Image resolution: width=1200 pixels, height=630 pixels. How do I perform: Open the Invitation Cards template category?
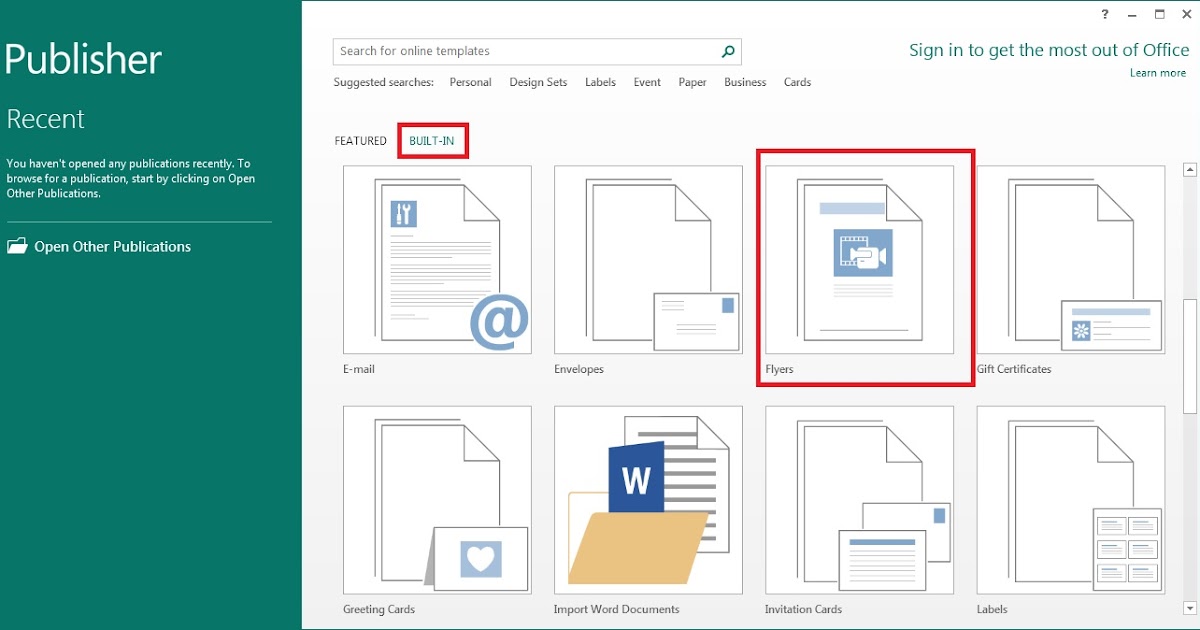[x=859, y=500]
